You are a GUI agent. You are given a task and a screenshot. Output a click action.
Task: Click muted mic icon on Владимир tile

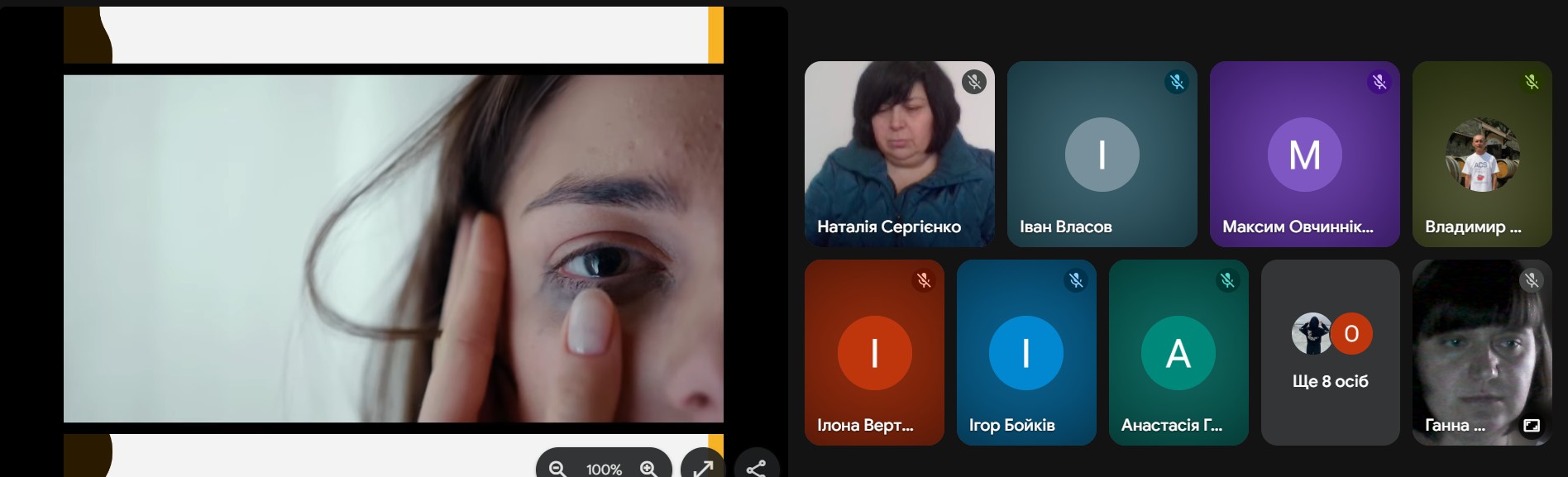pos(1532,82)
